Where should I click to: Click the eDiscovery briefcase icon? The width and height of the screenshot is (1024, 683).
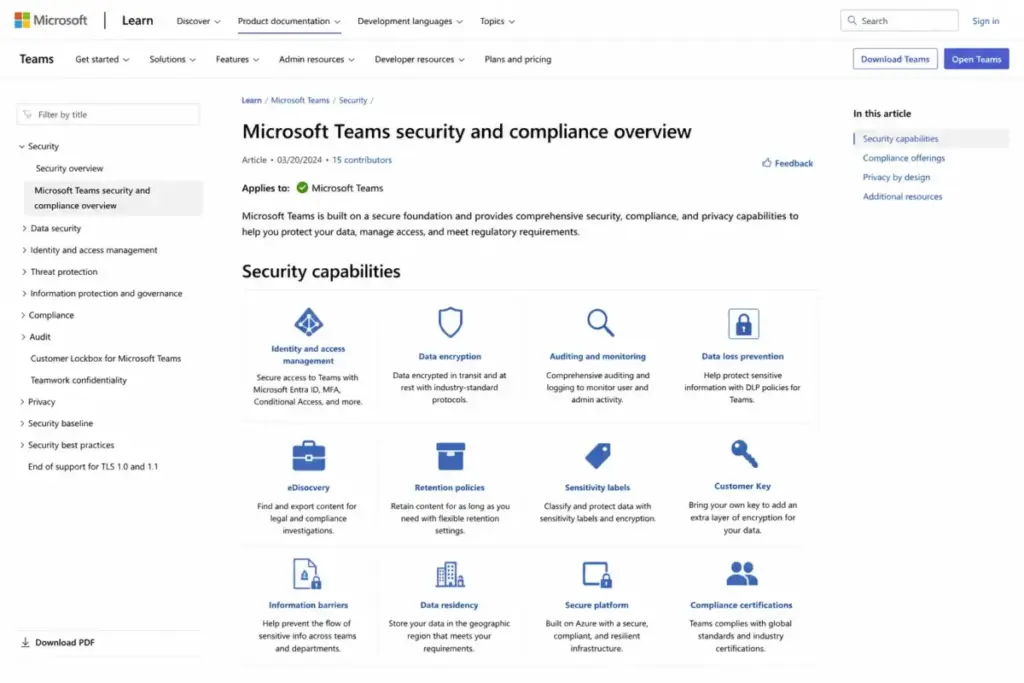click(x=308, y=456)
